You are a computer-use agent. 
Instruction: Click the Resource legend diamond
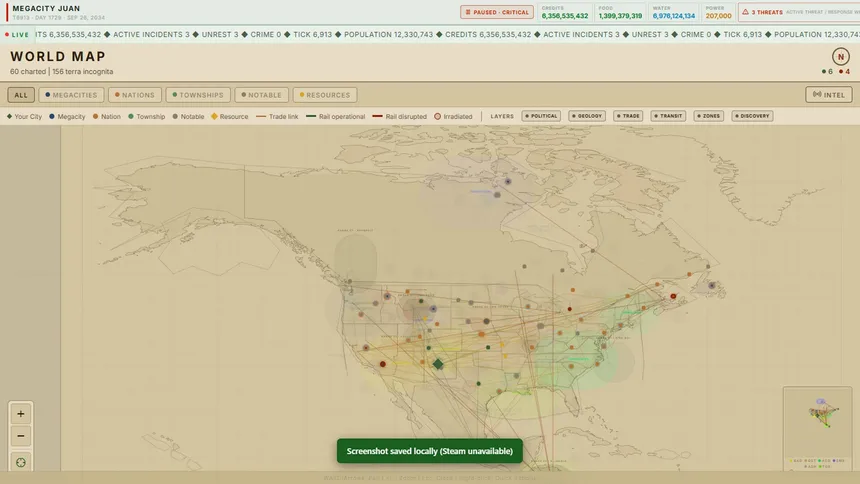[214, 116]
